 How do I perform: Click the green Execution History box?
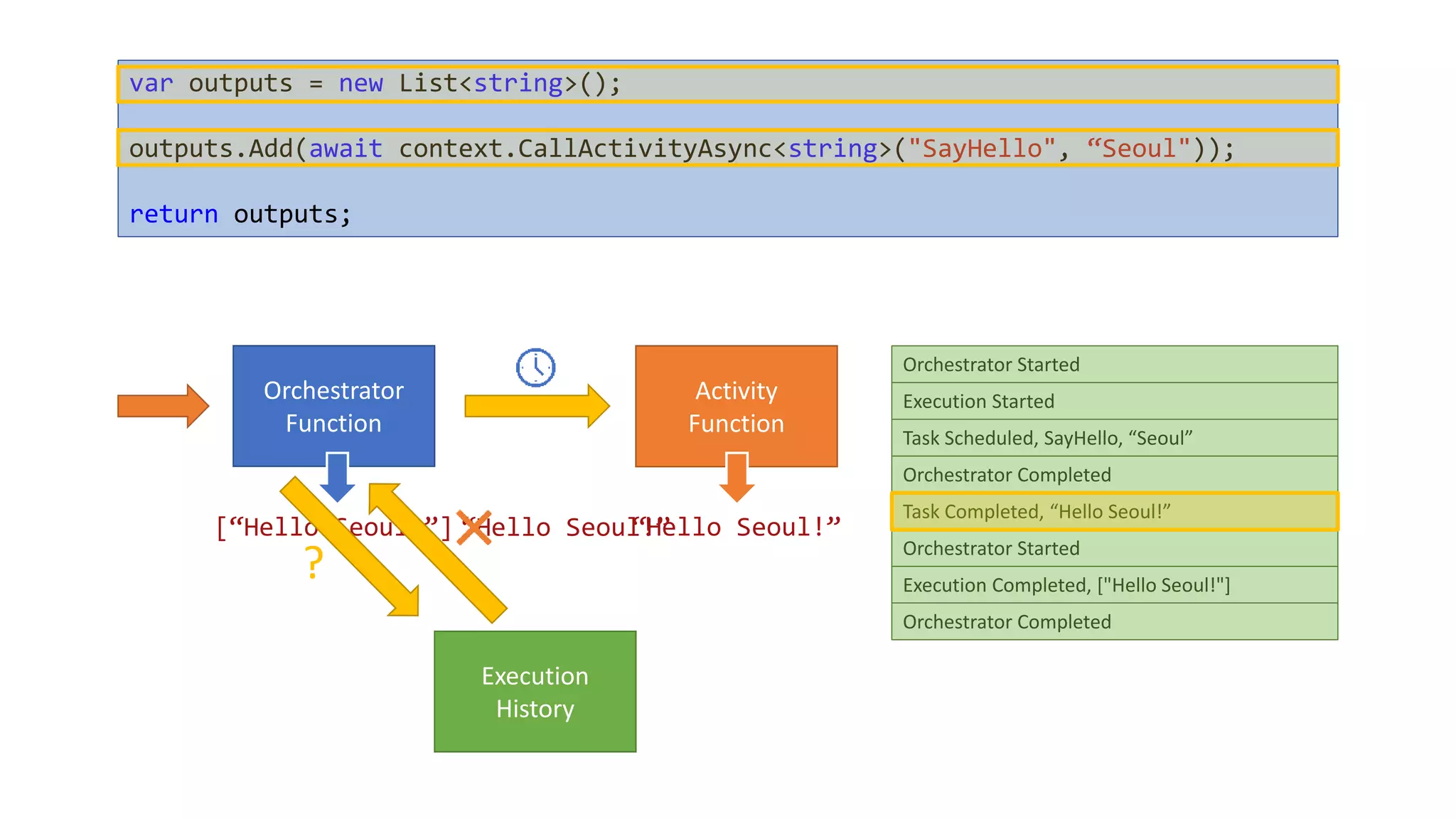click(x=535, y=692)
